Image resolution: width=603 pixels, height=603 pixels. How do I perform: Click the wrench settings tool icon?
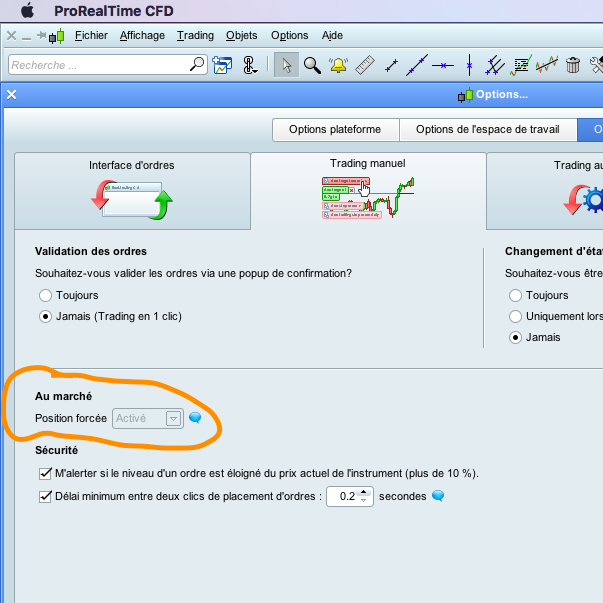click(597, 65)
